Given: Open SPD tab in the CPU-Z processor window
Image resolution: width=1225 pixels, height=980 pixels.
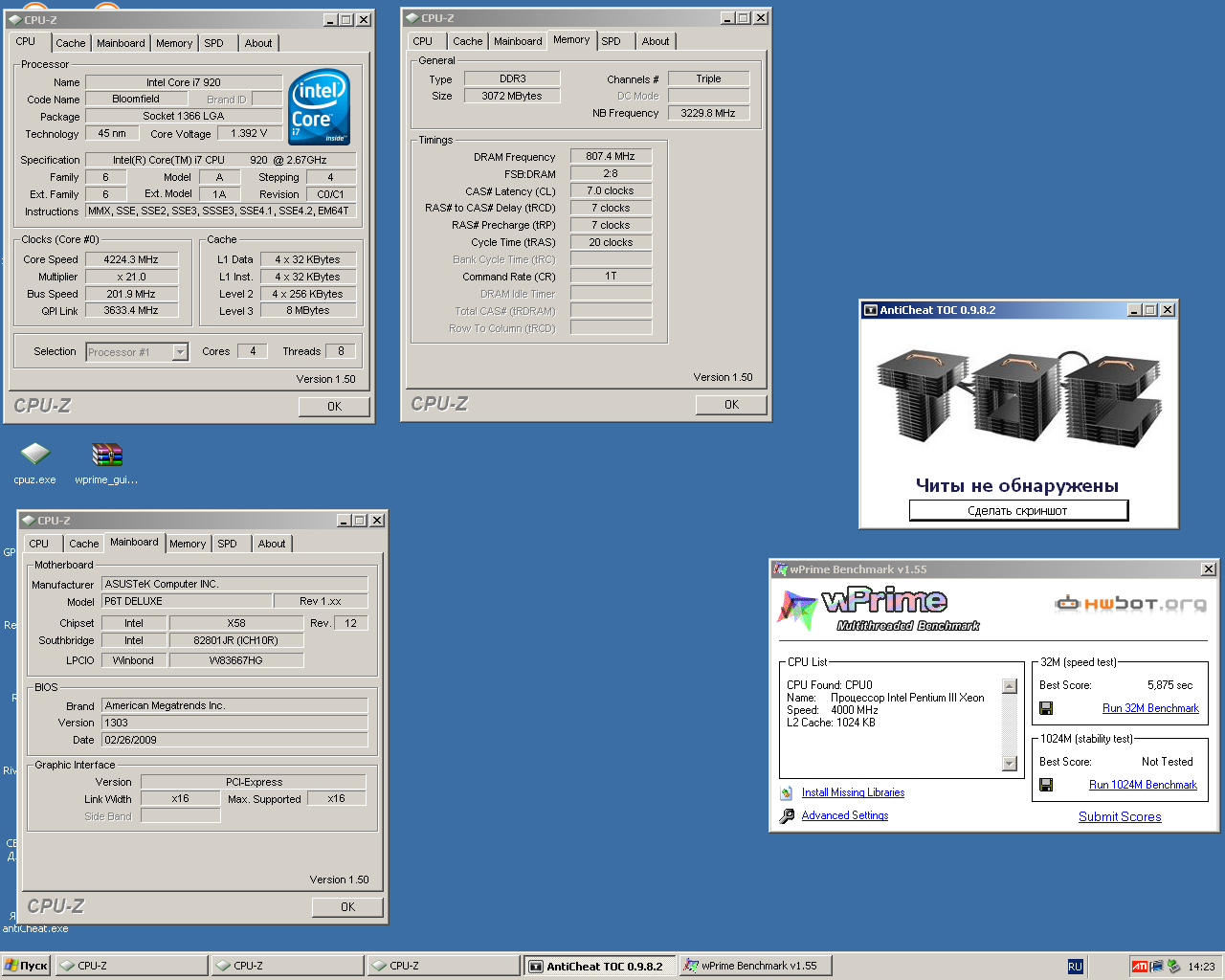Looking at the screenshot, I should (213, 43).
